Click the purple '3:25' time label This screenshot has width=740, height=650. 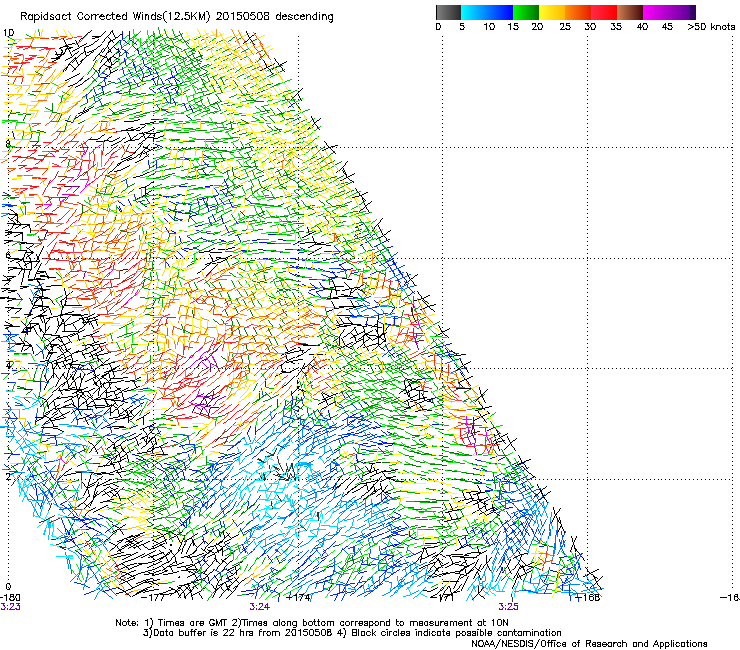tap(508, 607)
